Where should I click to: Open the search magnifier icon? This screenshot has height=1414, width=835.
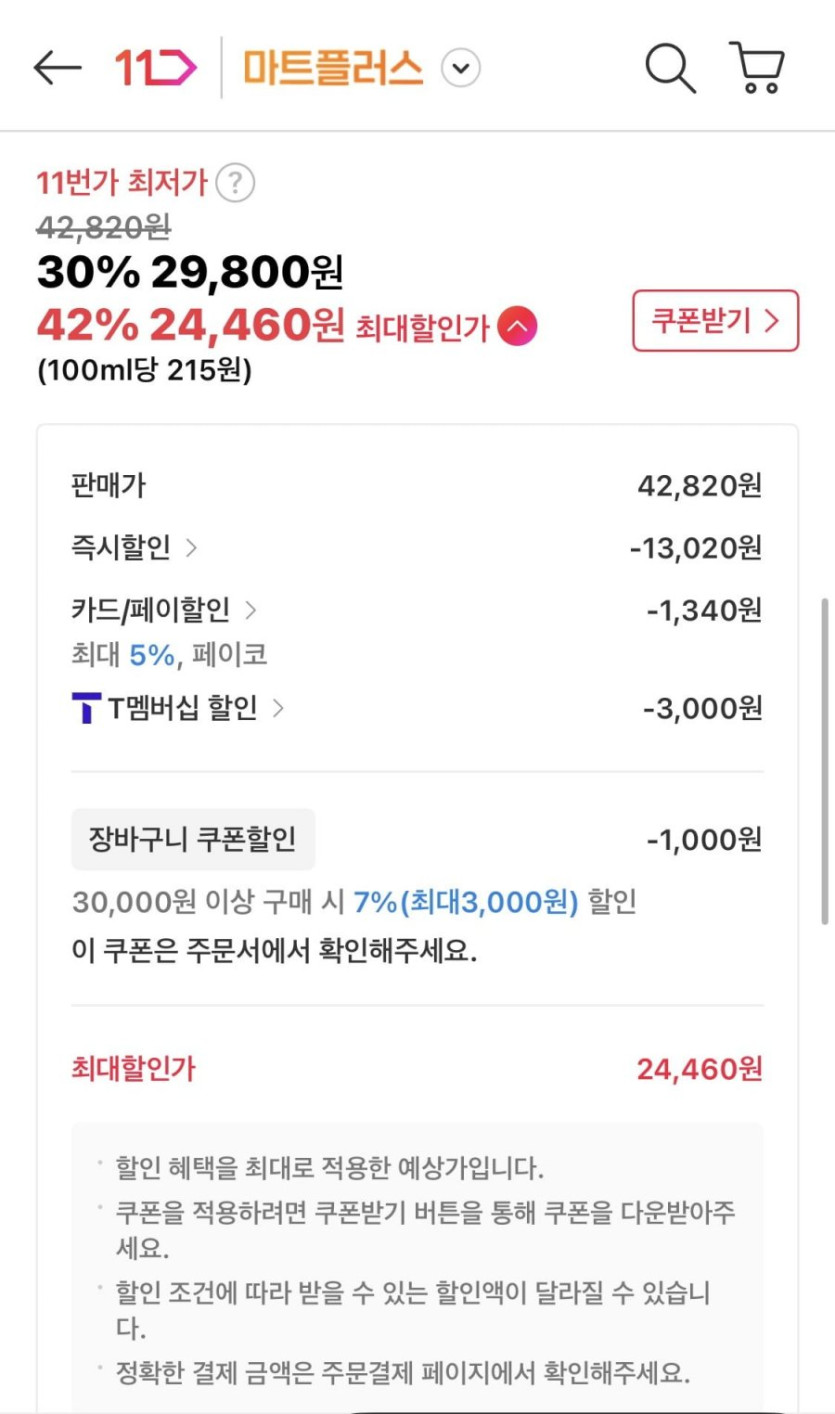coord(669,68)
